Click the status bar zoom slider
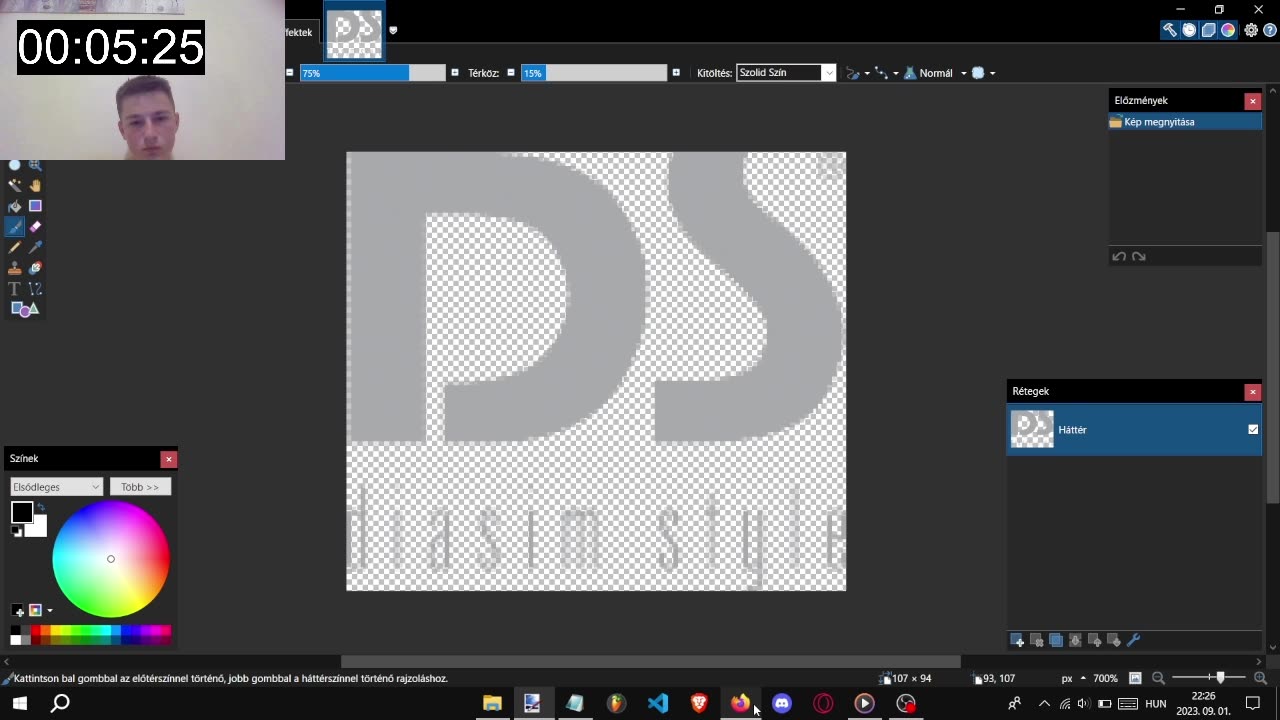The height and width of the screenshot is (720, 1280). [1210, 678]
